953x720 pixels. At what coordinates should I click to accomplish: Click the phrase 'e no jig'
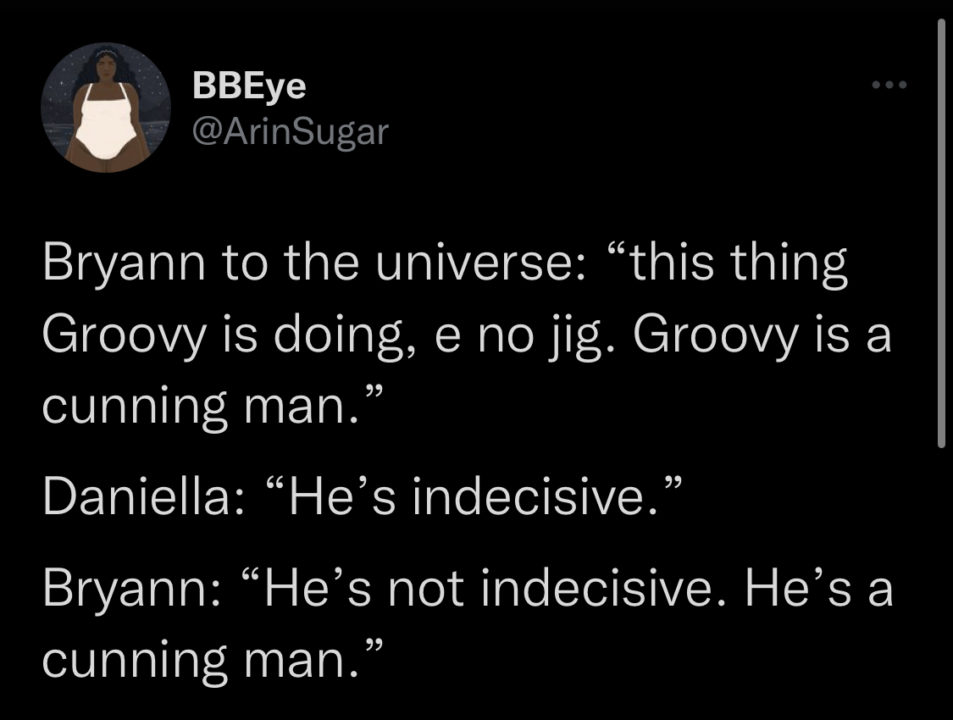tap(527, 337)
